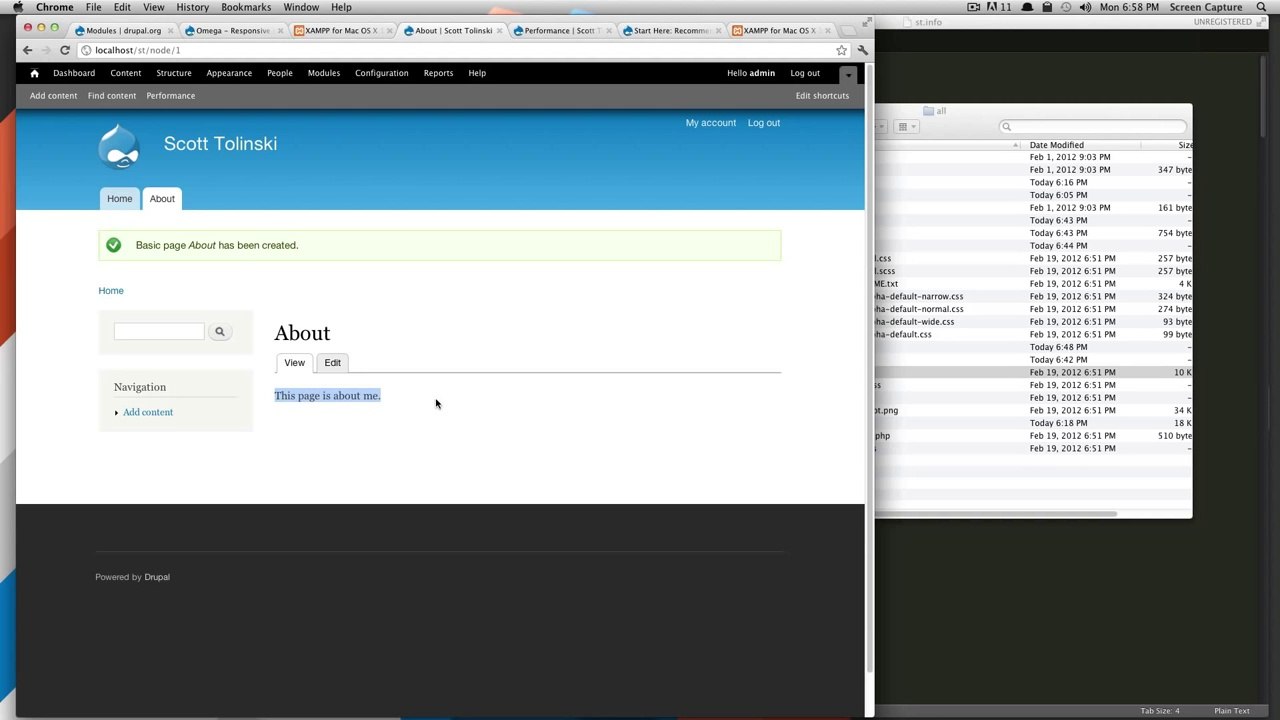
Task: Open Chrome's wrench settings menu
Action: [862, 50]
